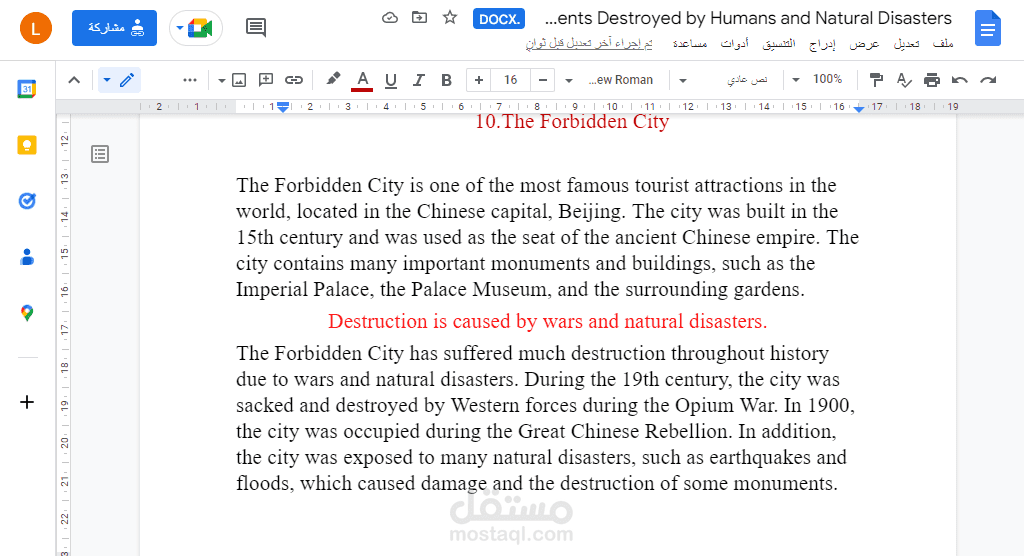The width and height of the screenshot is (1024, 556).
Task: Click the blue مشاركة share button
Action: (x=114, y=28)
